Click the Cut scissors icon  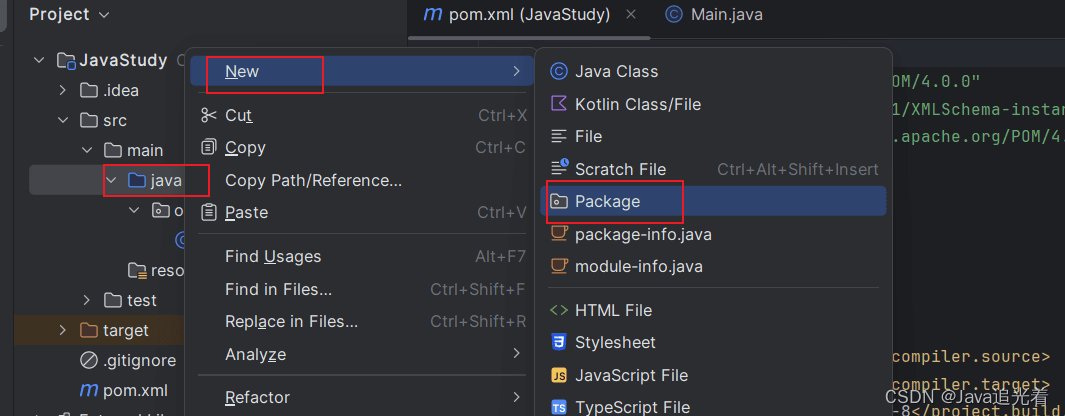click(x=208, y=115)
